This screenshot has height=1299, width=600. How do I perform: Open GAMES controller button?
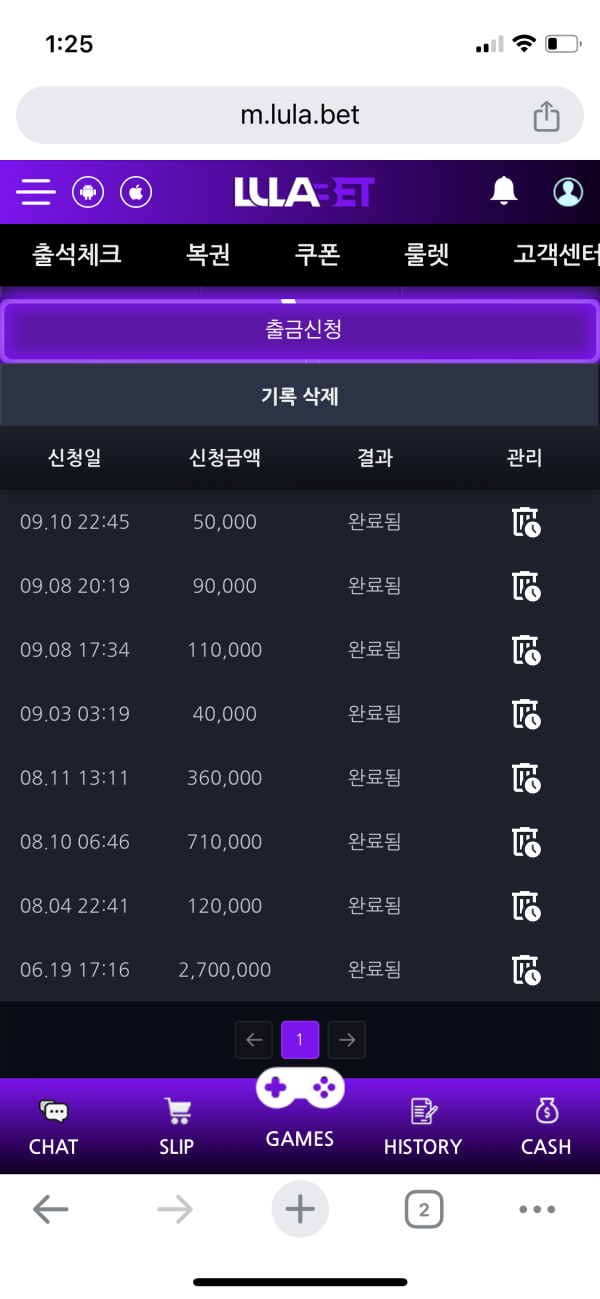coord(300,1108)
